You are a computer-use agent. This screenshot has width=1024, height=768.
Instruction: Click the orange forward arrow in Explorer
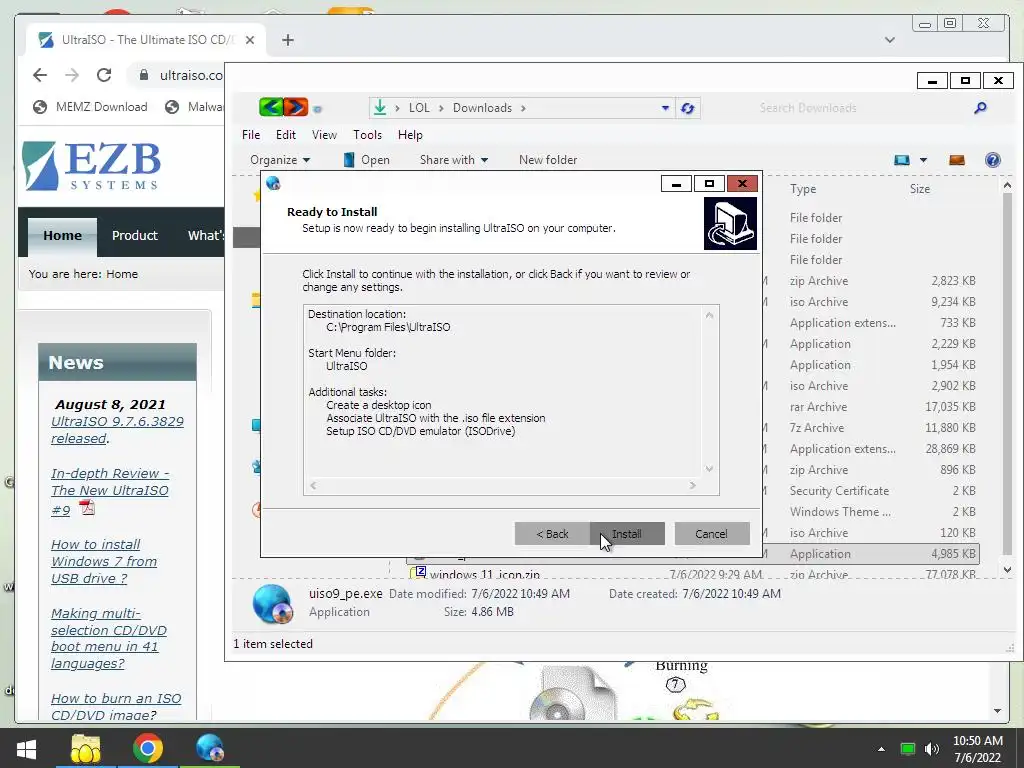coord(296,107)
